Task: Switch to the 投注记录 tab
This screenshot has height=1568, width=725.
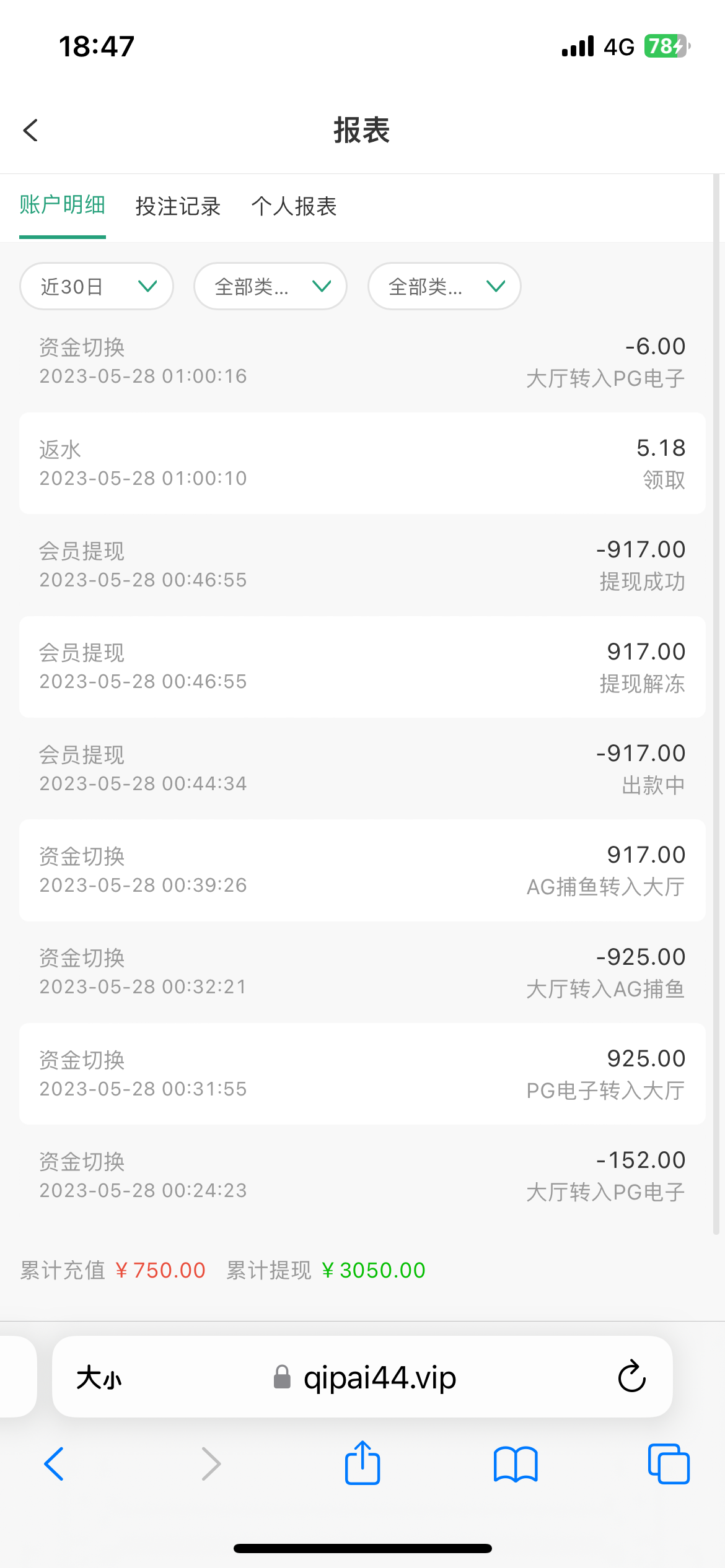Action: [178, 206]
